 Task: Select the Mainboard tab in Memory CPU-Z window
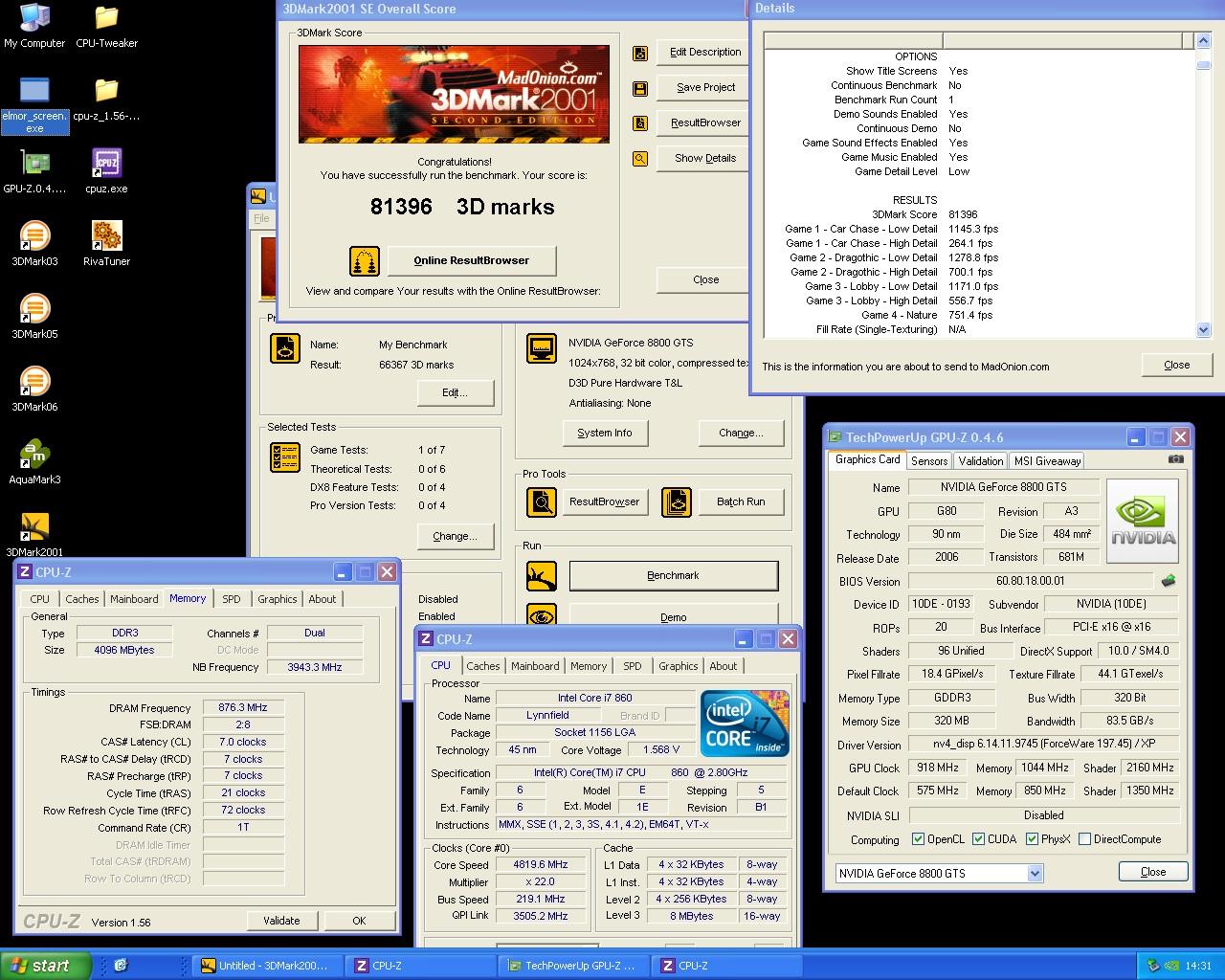pos(134,599)
